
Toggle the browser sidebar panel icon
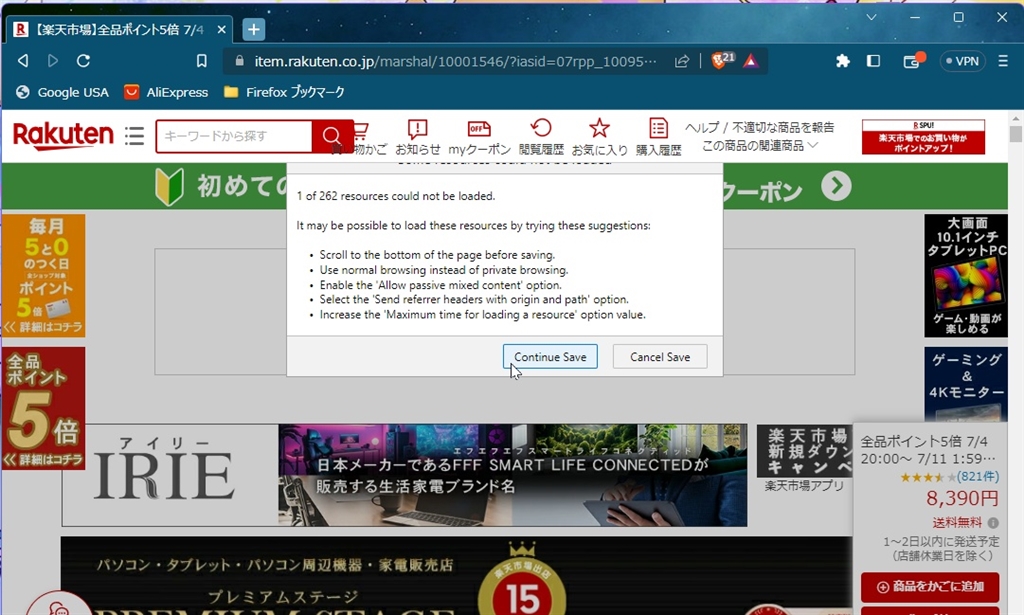tap(873, 61)
